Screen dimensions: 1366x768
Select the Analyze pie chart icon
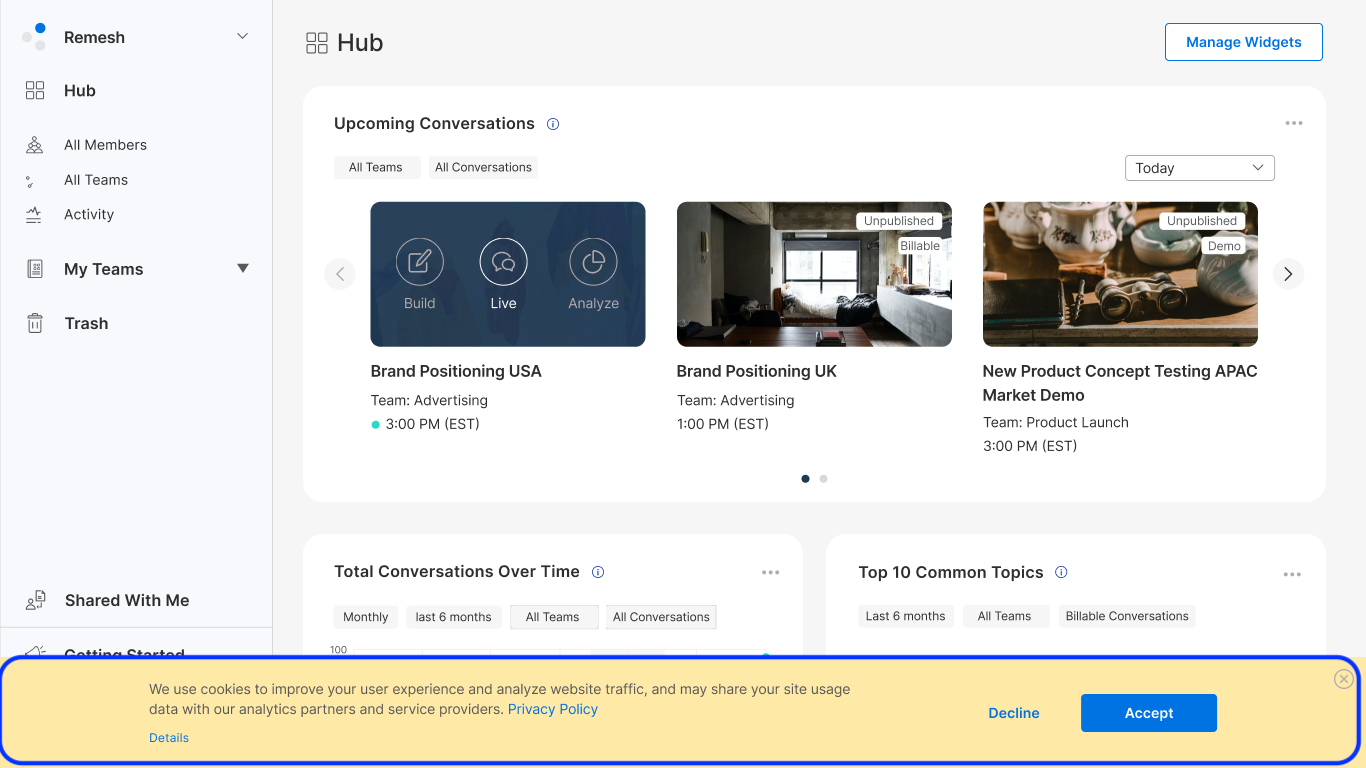(x=593, y=262)
